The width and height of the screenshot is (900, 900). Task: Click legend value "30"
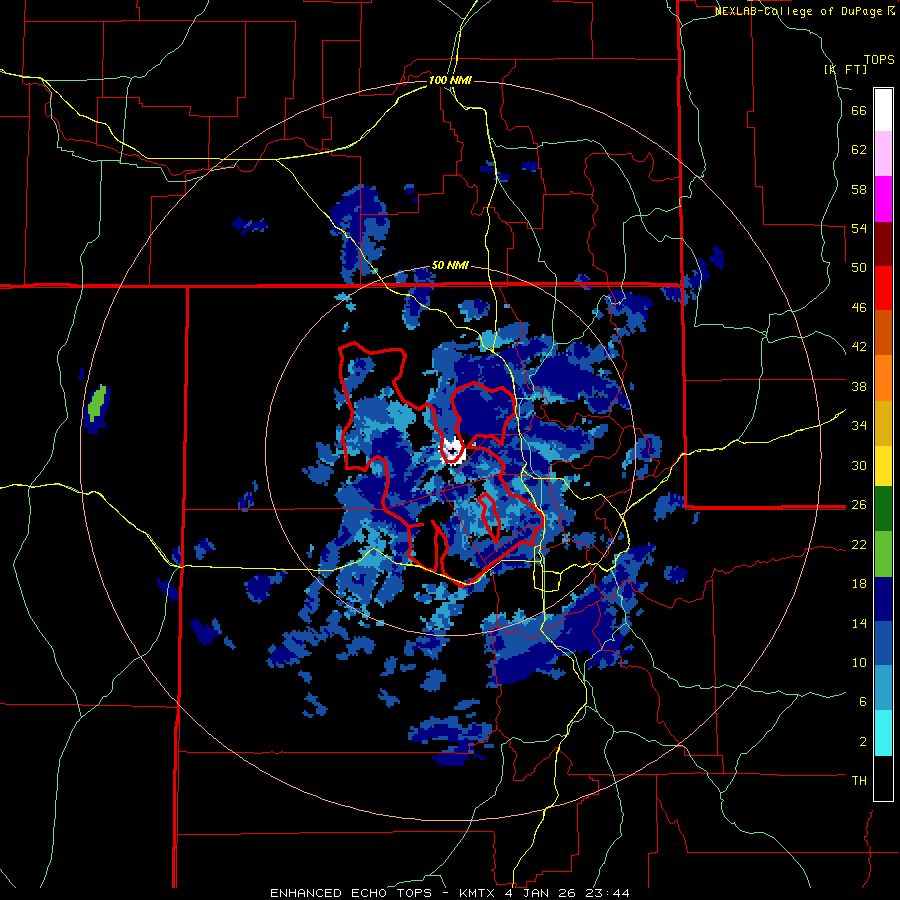(859, 465)
